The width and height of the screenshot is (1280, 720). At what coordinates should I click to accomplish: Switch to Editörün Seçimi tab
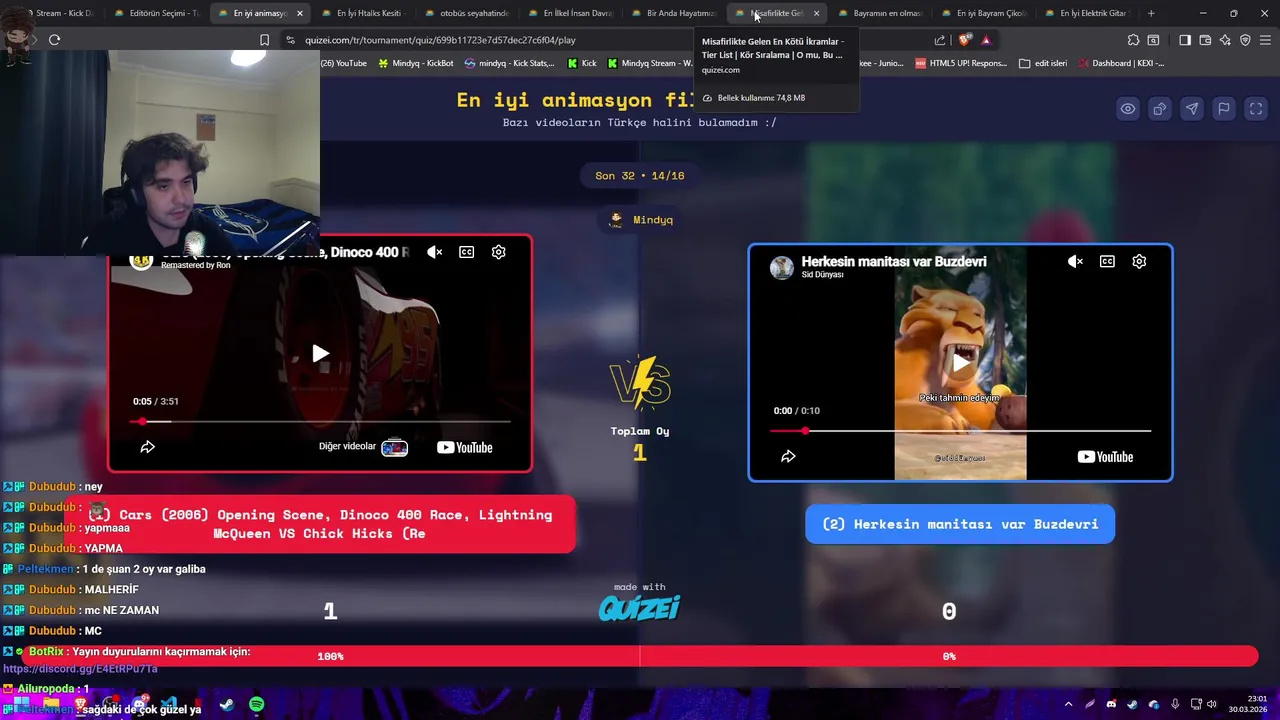(x=156, y=13)
